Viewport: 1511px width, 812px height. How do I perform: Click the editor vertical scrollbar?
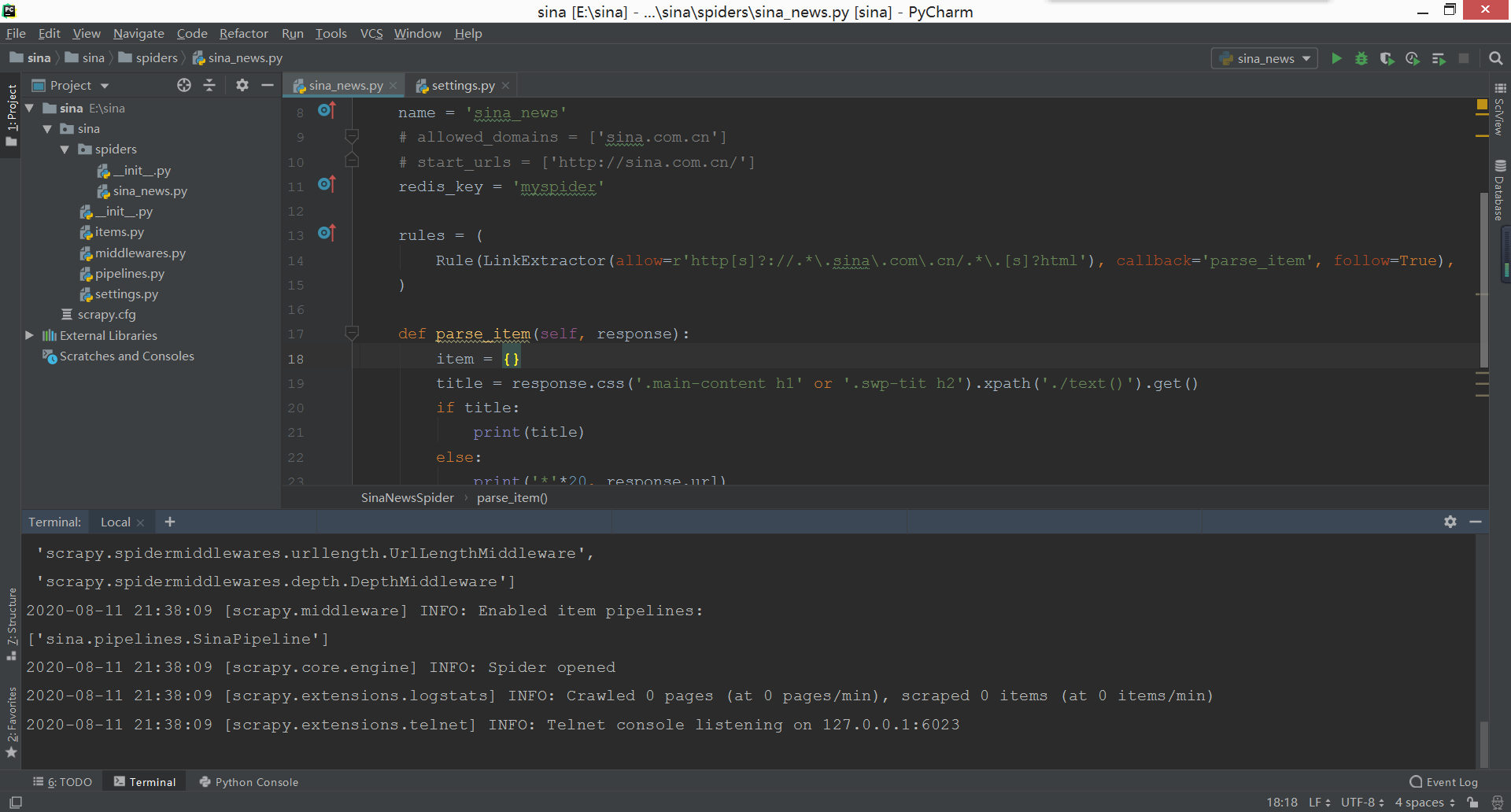1483,279
